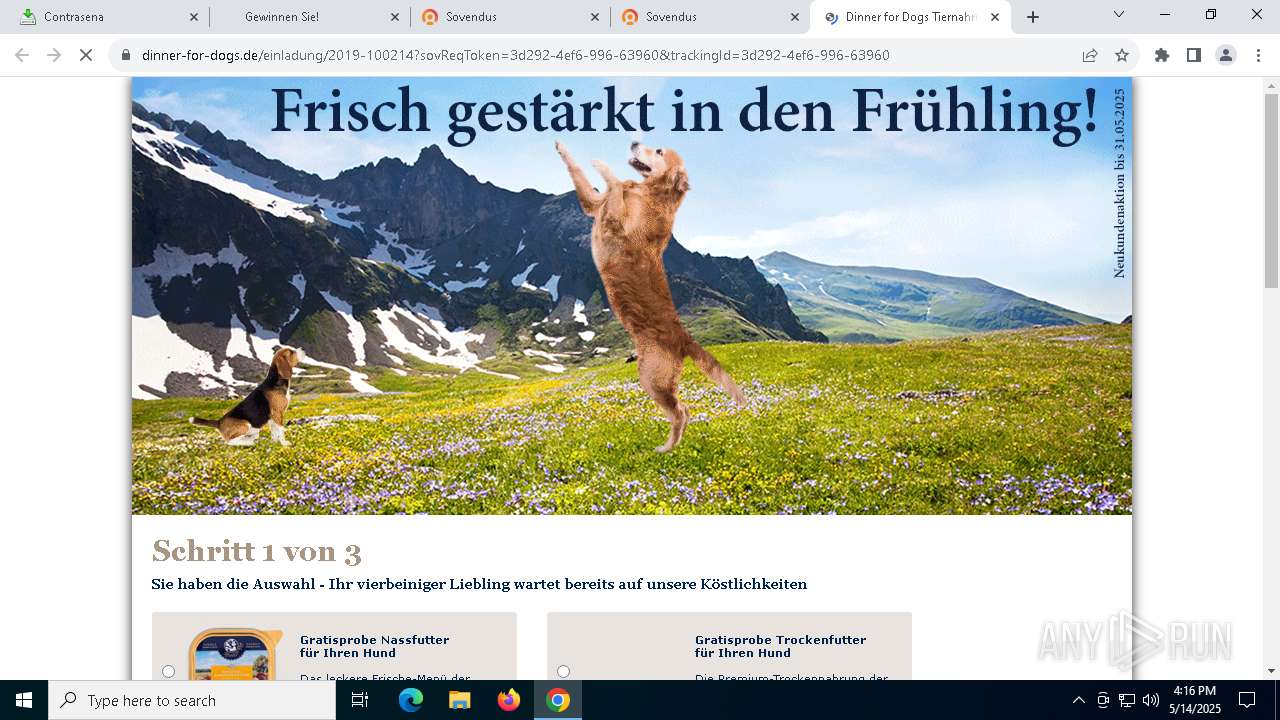Viewport: 1280px width, 720px height.
Task: Show hidden system tray icons
Action: click(x=1078, y=700)
